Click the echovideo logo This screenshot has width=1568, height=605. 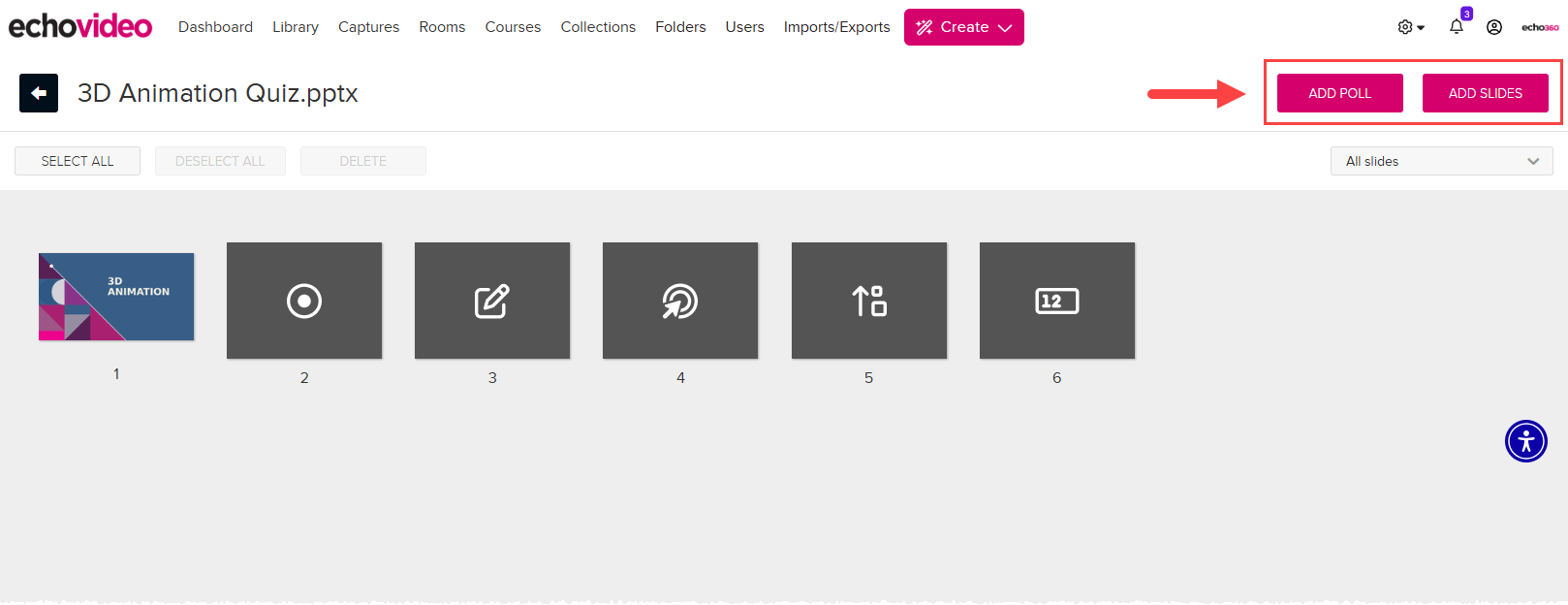pos(79,26)
